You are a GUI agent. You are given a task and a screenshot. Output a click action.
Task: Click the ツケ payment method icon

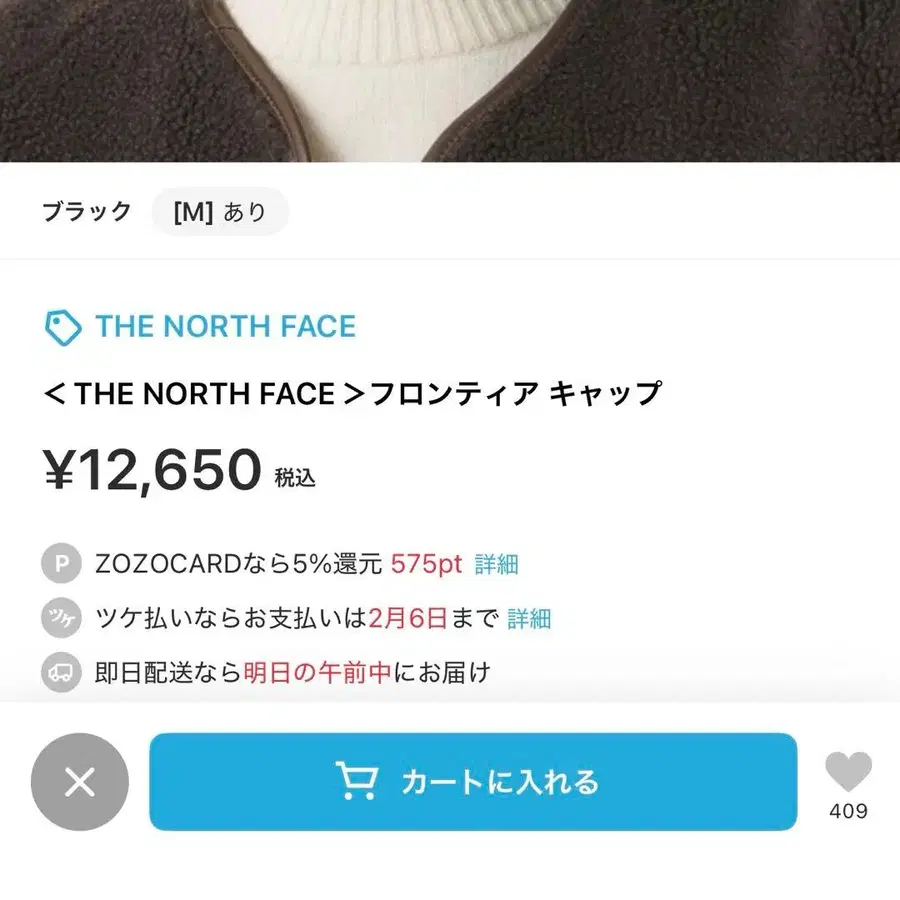click(60, 618)
